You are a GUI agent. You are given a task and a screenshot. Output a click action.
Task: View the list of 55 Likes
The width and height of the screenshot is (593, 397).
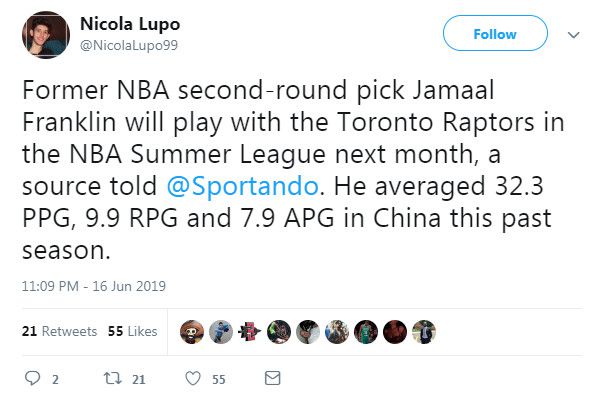(x=132, y=331)
